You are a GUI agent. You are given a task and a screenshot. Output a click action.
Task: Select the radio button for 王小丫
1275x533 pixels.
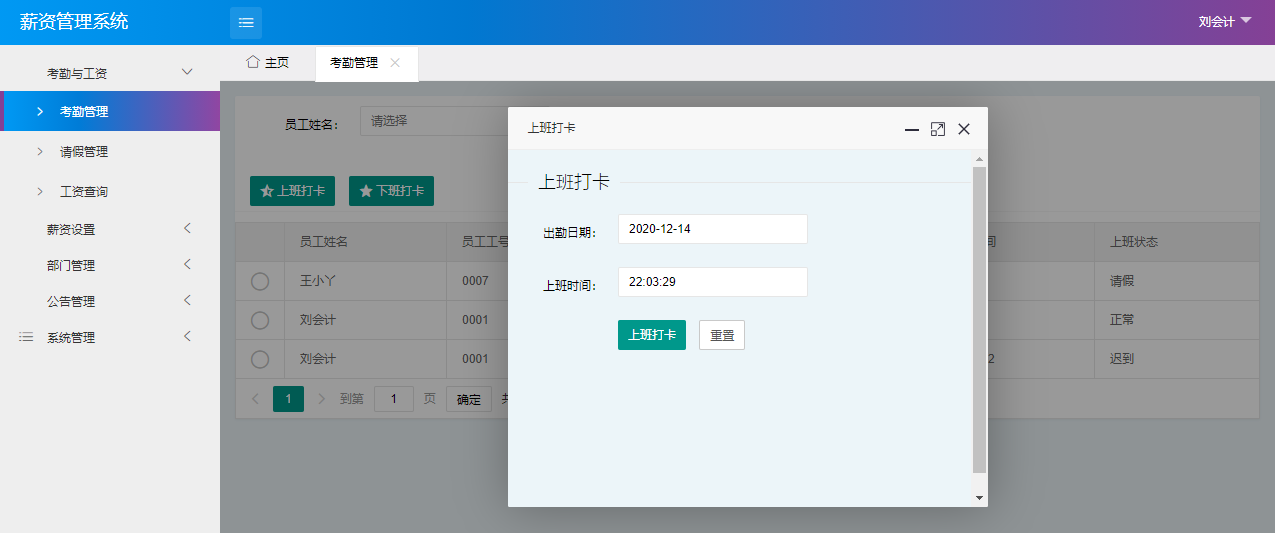(x=260, y=282)
